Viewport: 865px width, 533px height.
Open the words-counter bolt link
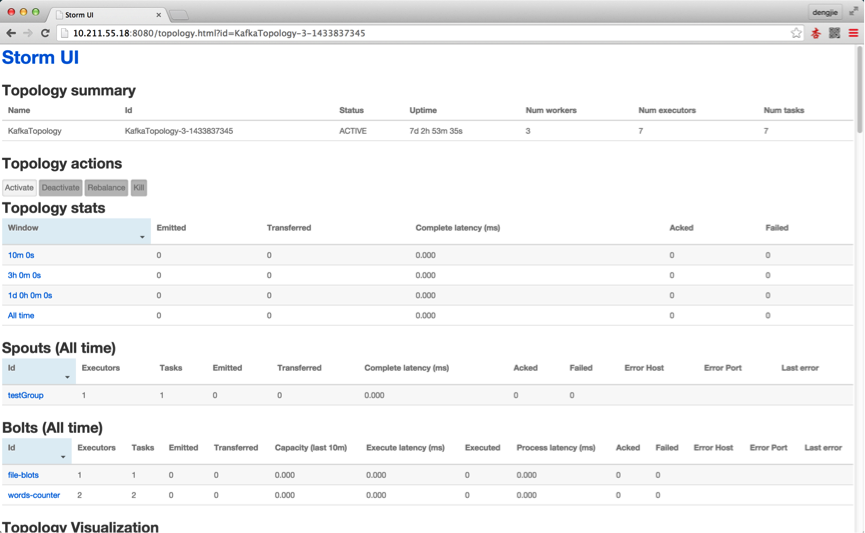34,495
